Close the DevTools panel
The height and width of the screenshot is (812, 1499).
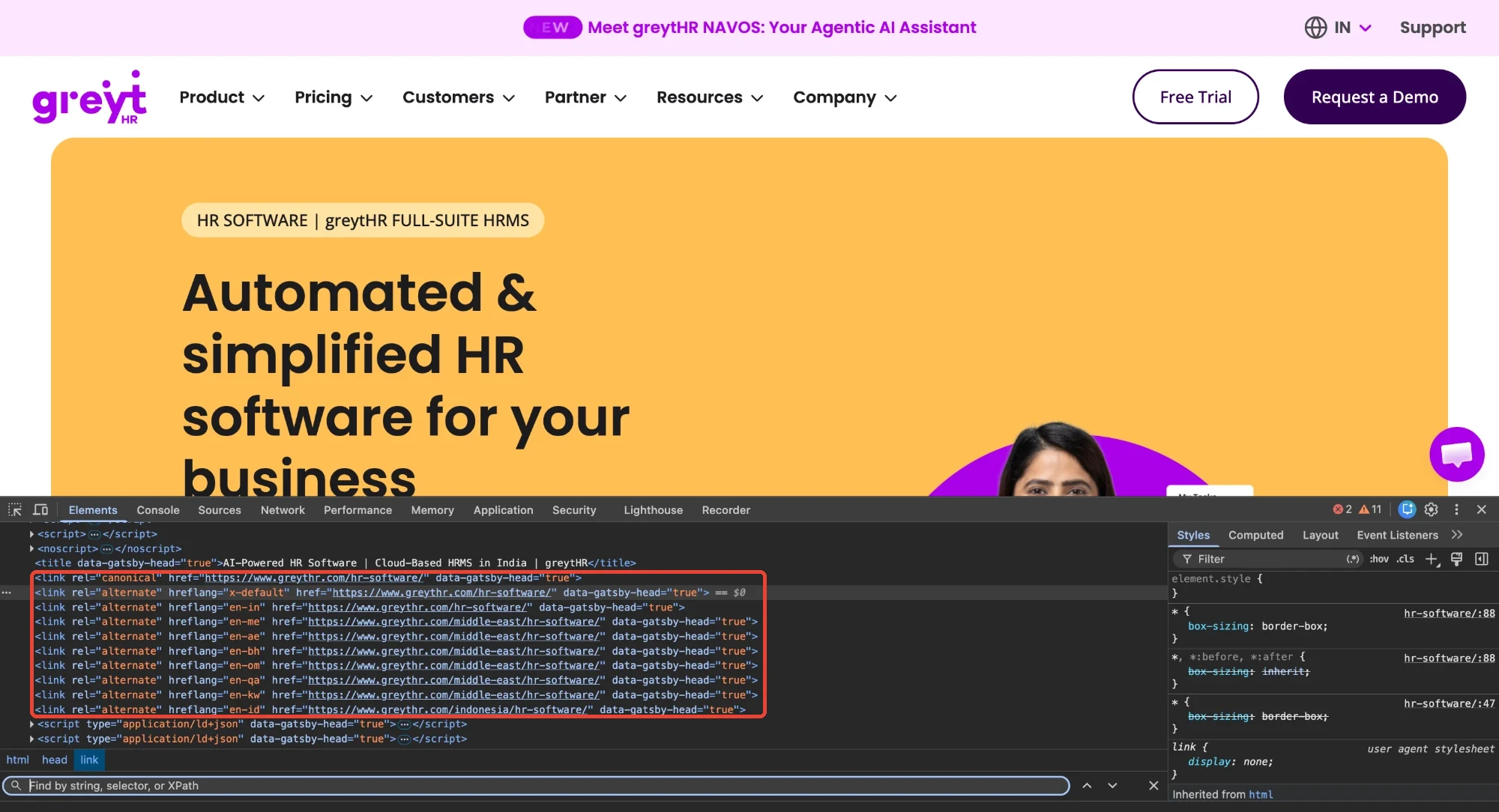1482,509
